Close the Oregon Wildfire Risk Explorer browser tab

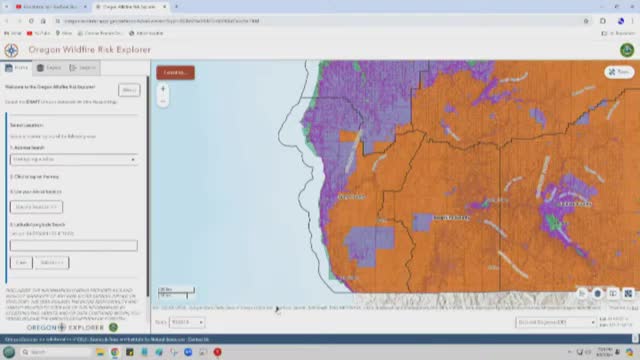tap(164, 7)
